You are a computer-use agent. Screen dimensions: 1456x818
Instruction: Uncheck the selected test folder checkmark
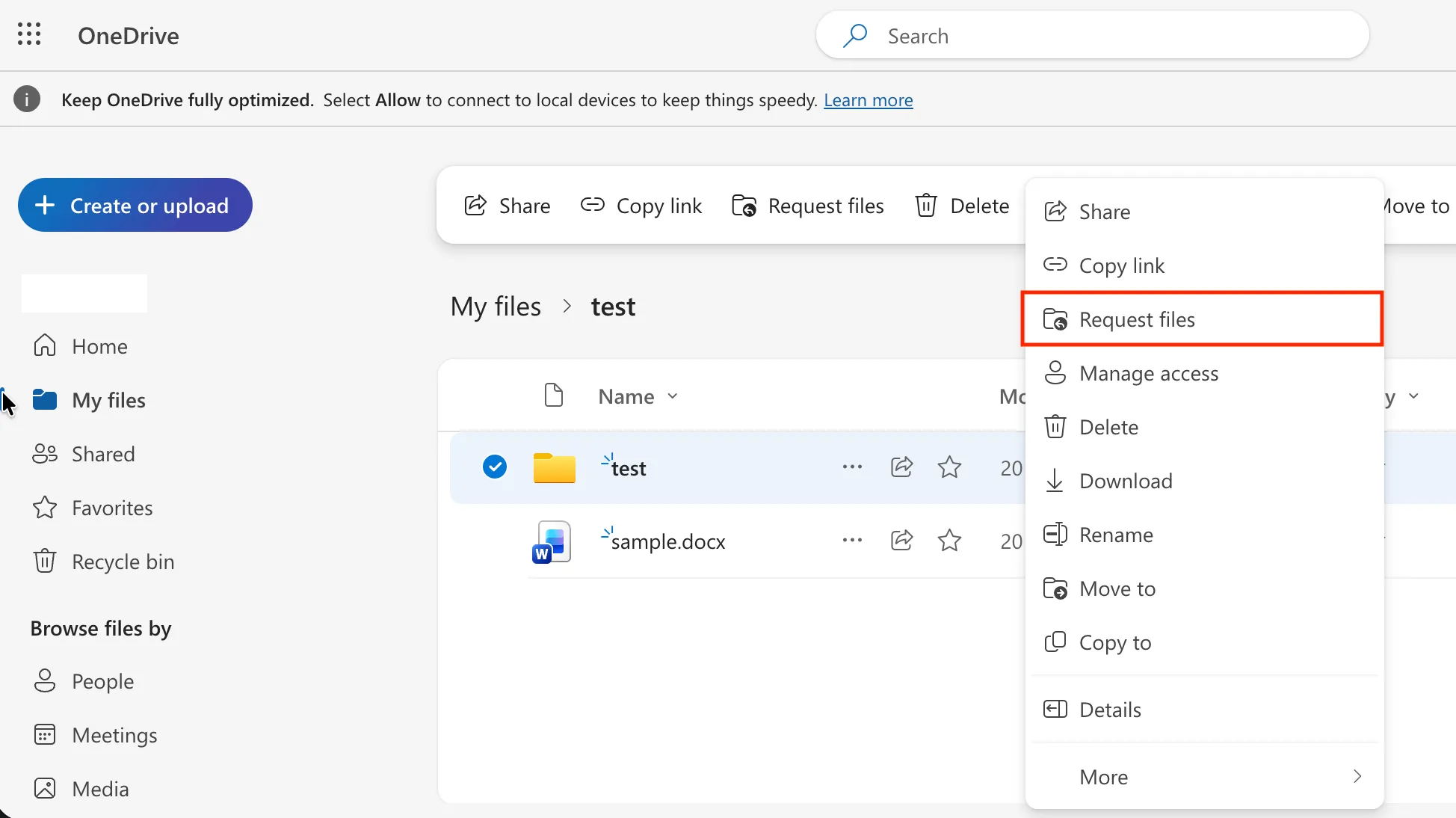point(495,467)
